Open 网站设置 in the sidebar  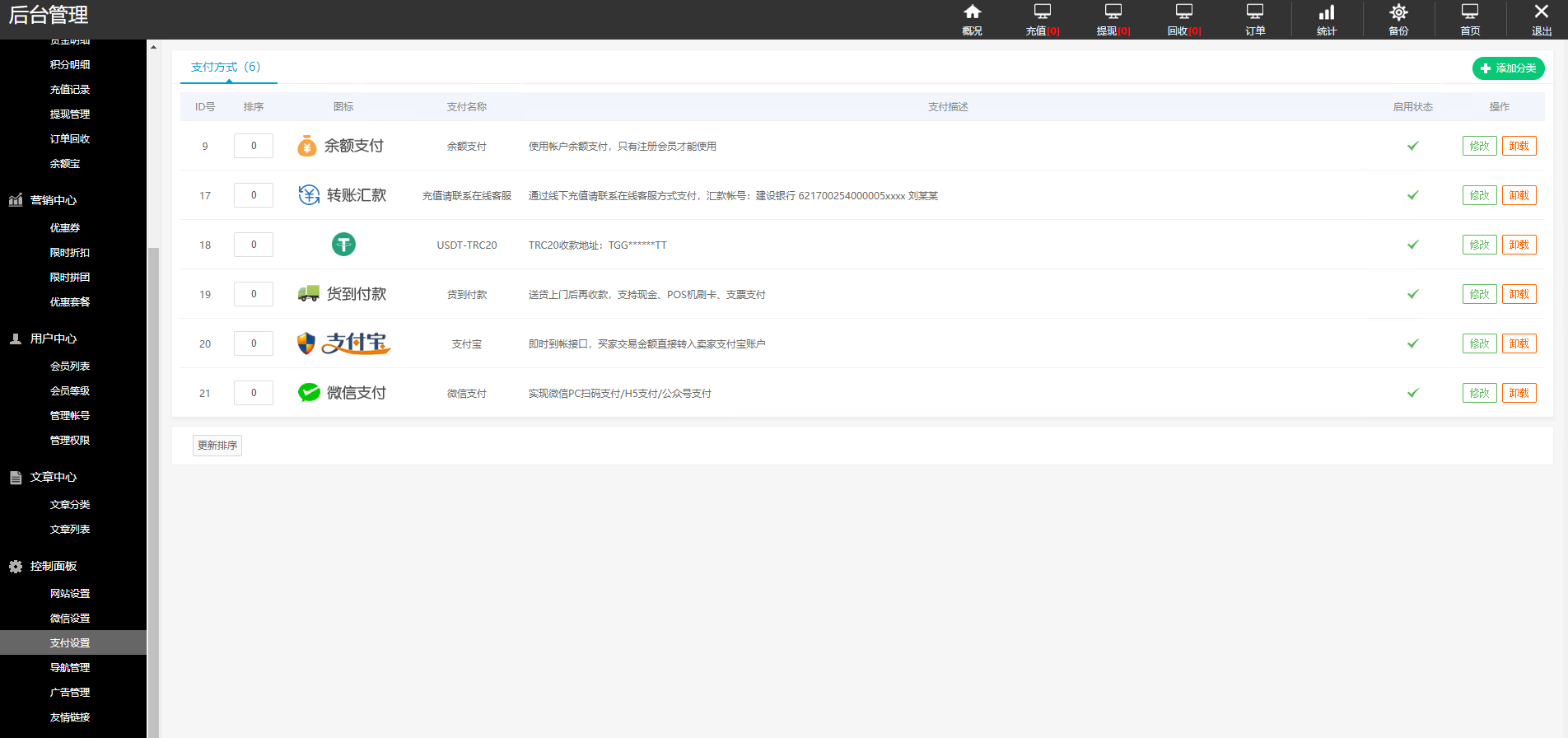tap(70, 593)
